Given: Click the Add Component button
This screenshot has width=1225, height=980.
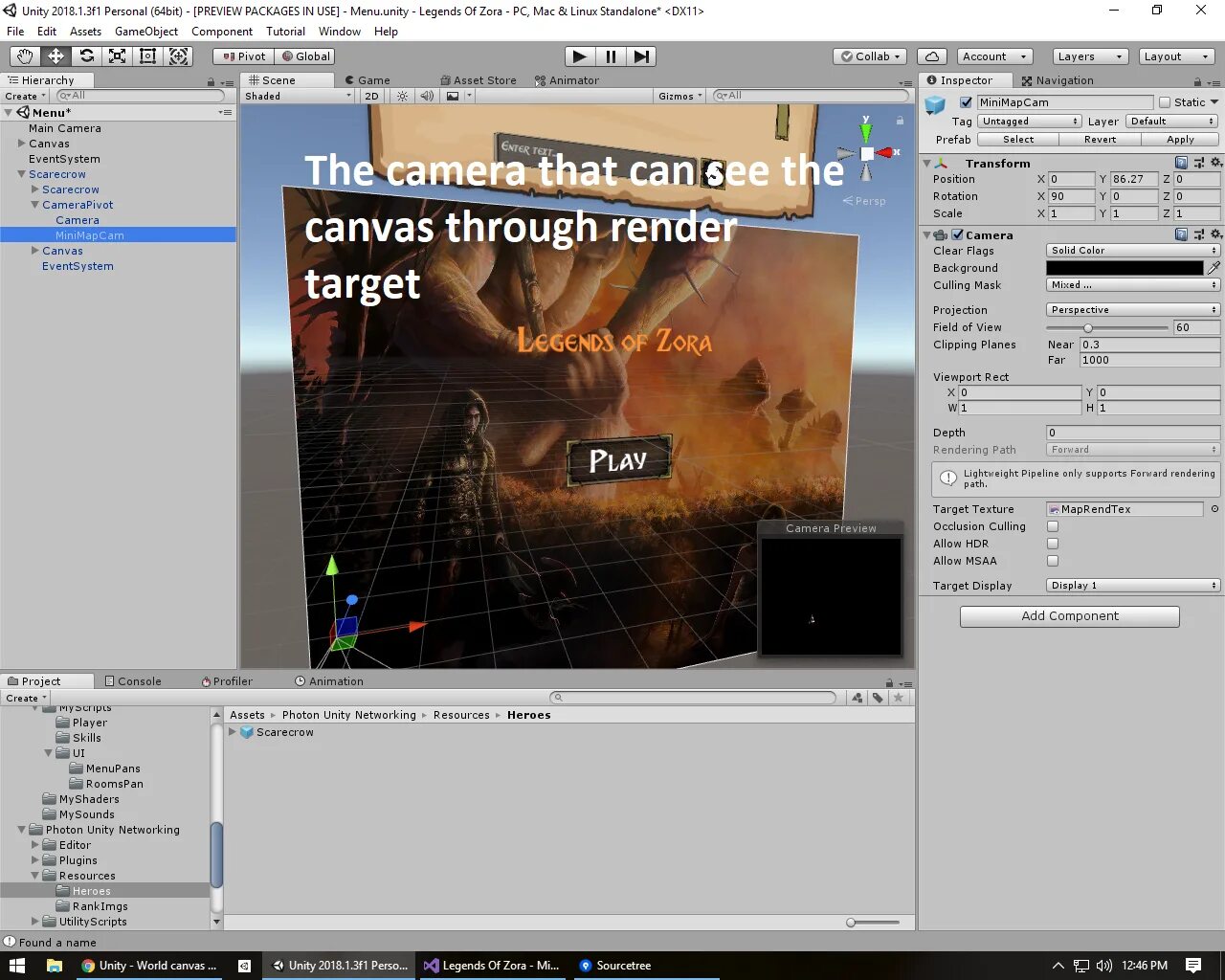Looking at the screenshot, I should tap(1070, 616).
